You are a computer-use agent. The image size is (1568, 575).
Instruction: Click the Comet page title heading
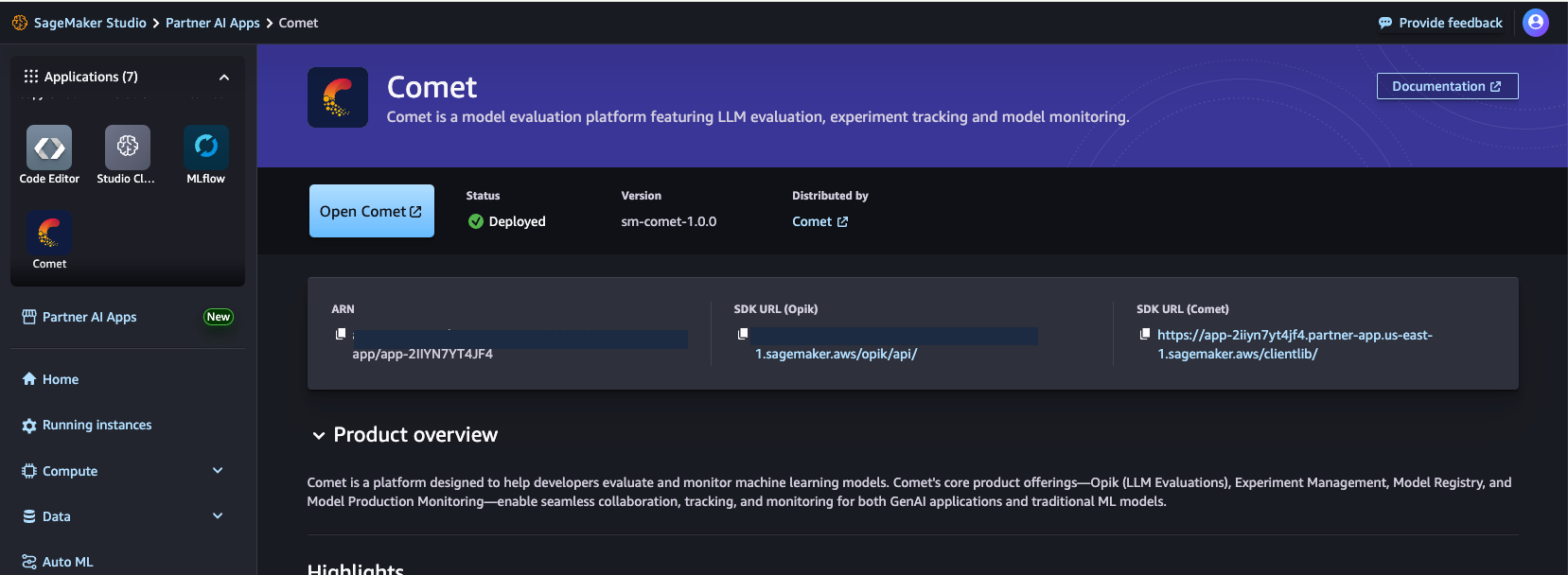[432, 87]
